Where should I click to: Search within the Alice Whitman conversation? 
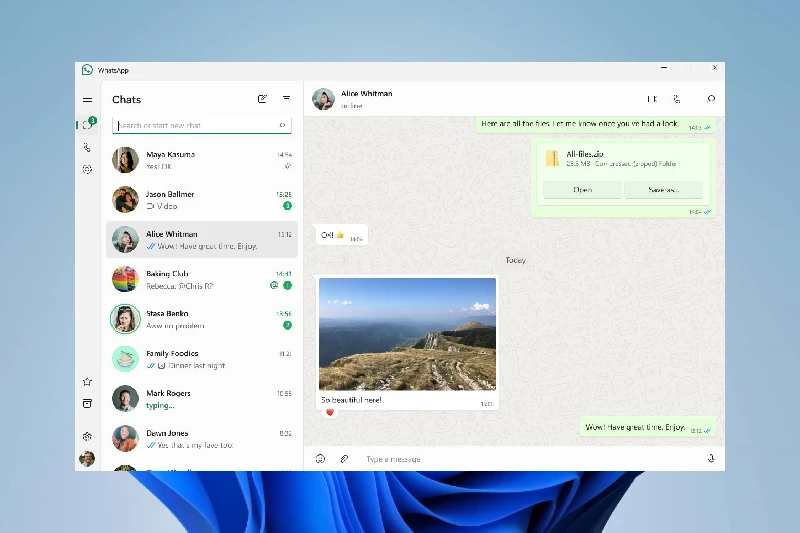pyautogui.click(x=711, y=99)
